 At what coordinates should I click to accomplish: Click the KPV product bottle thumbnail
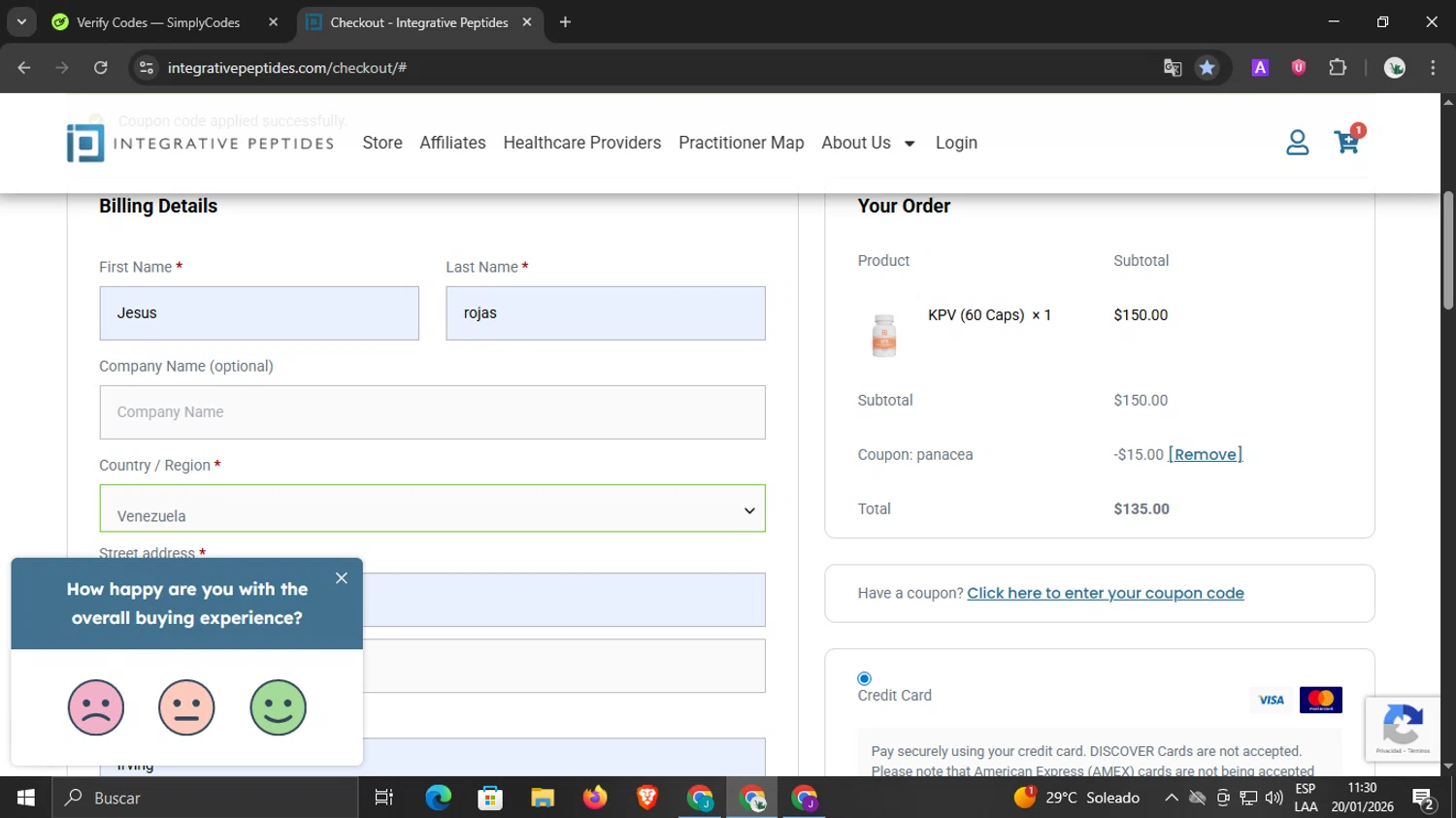click(x=884, y=336)
